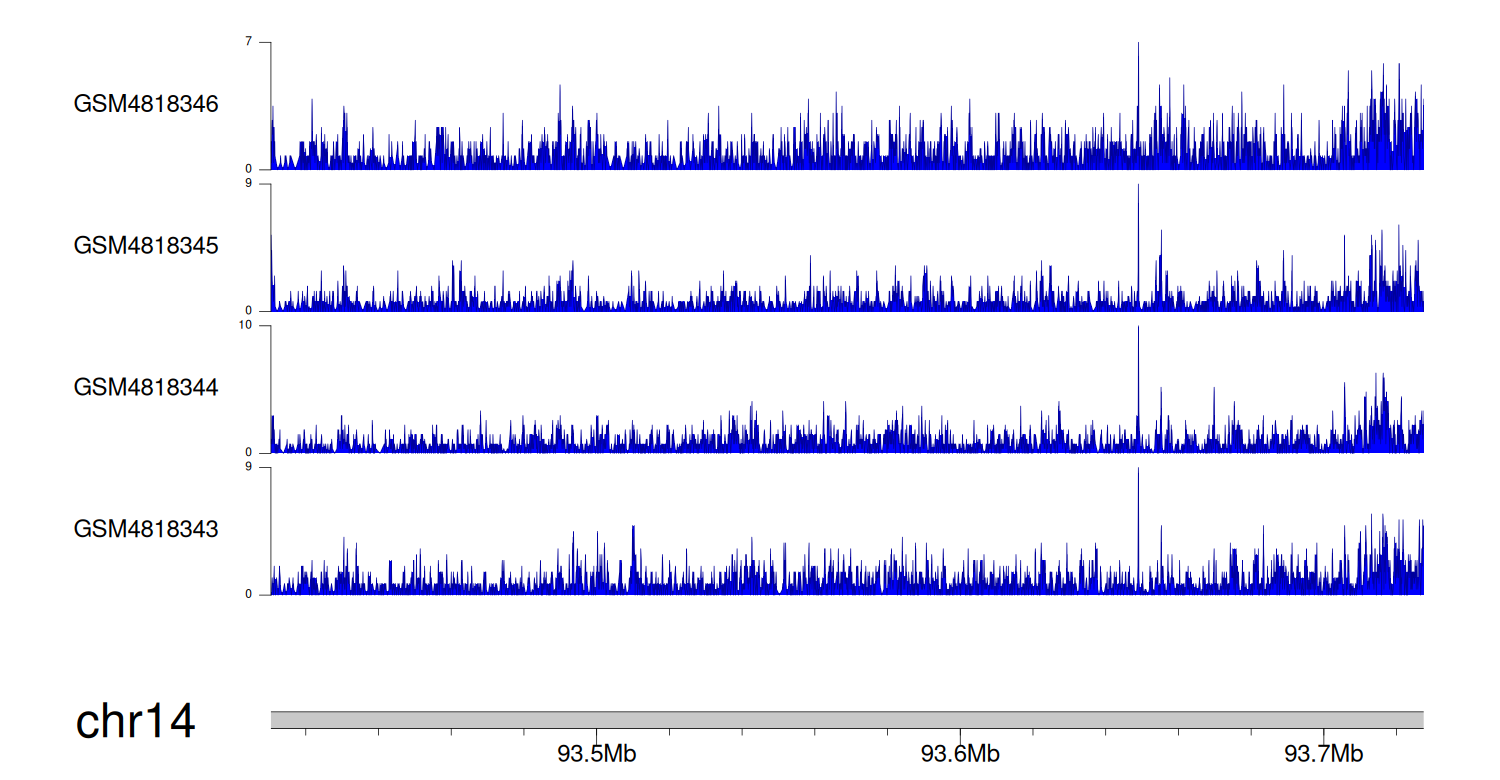
Task: Click the 93.6Mb axis position label
Action: click(960, 753)
